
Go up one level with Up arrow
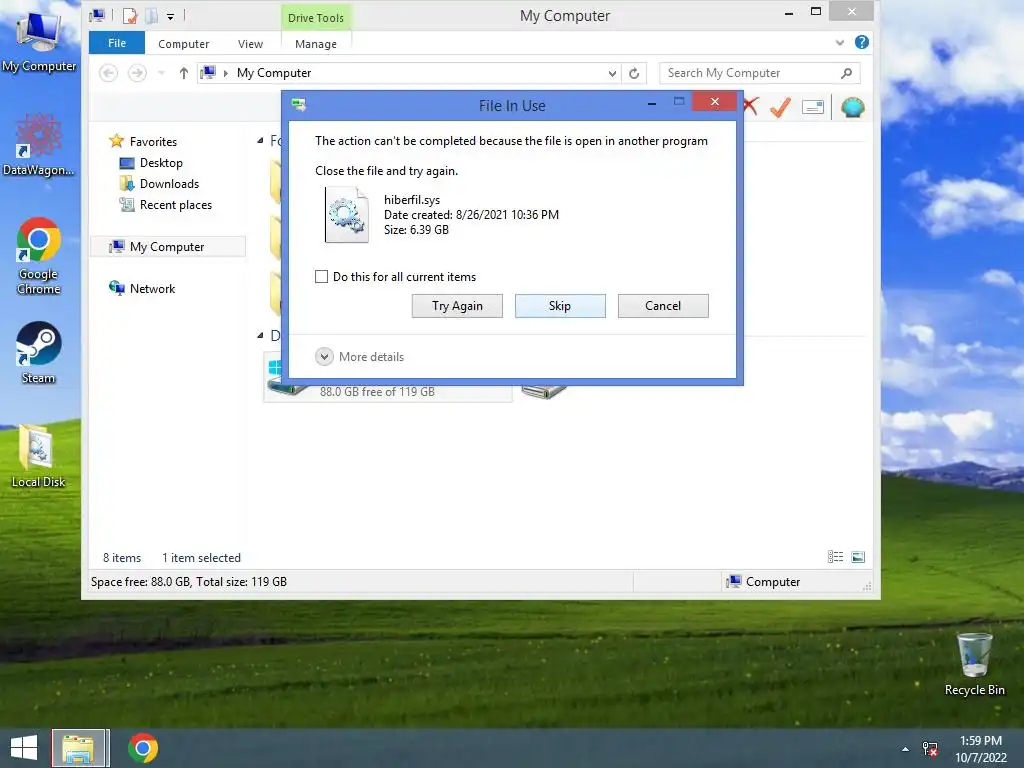click(x=184, y=73)
